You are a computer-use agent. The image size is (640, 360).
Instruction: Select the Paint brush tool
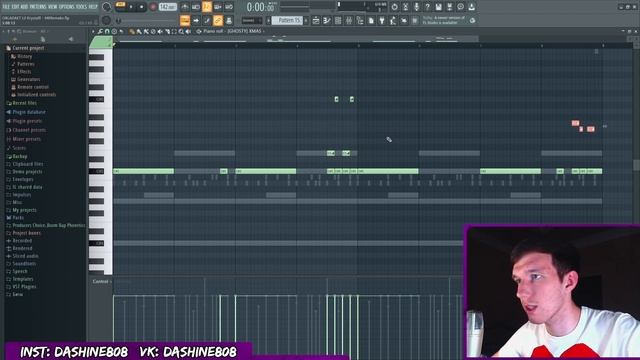click(139, 31)
